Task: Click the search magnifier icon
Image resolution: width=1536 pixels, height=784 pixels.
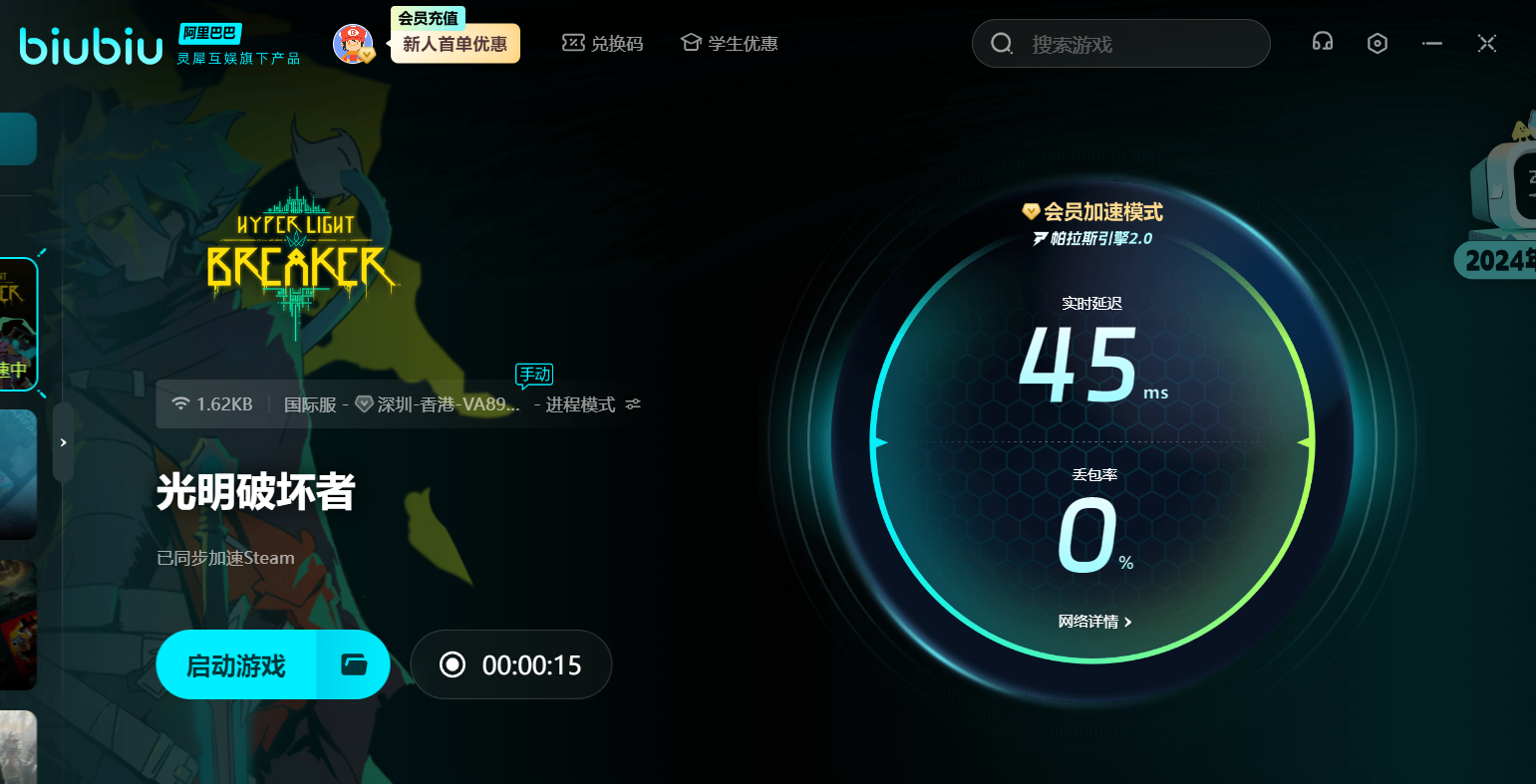Action: [x=1001, y=44]
